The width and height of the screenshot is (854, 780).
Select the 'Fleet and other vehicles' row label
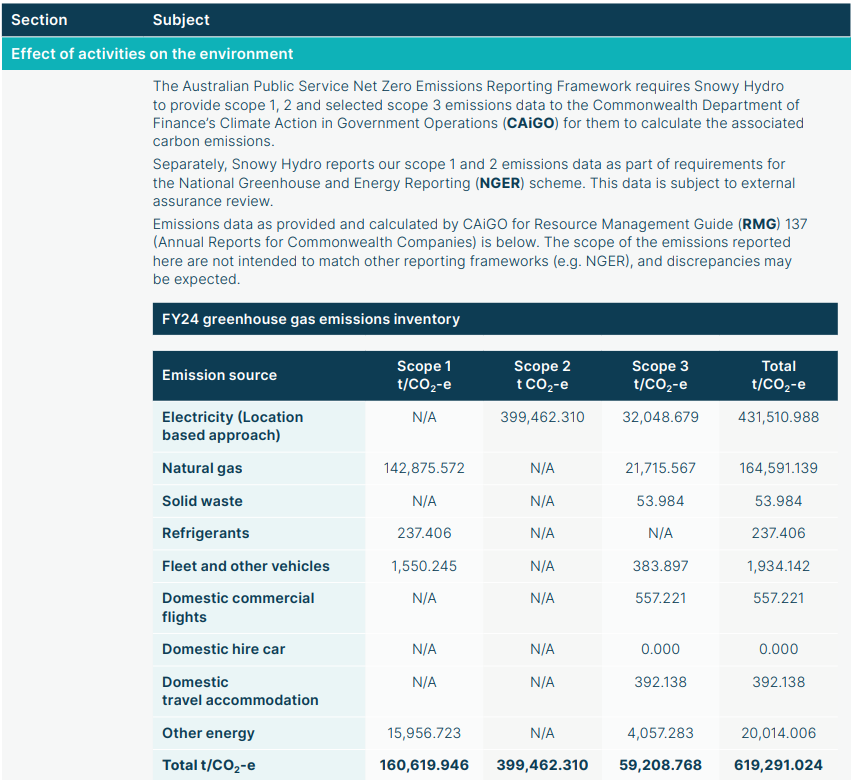pyautogui.click(x=246, y=566)
